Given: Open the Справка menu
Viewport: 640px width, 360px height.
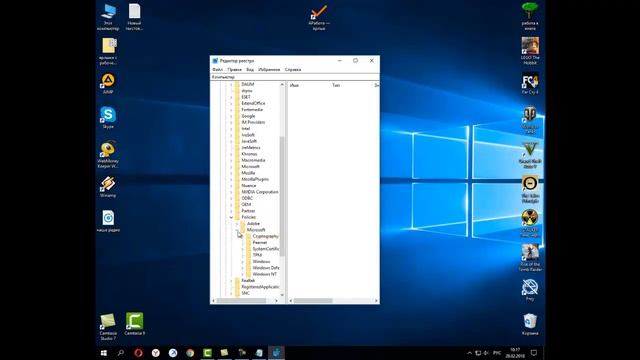Looking at the screenshot, I should coord(293,70).
